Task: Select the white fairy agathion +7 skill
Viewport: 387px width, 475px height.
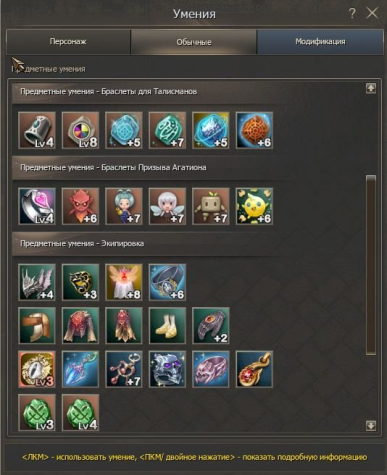Action: tap(167, 206)
